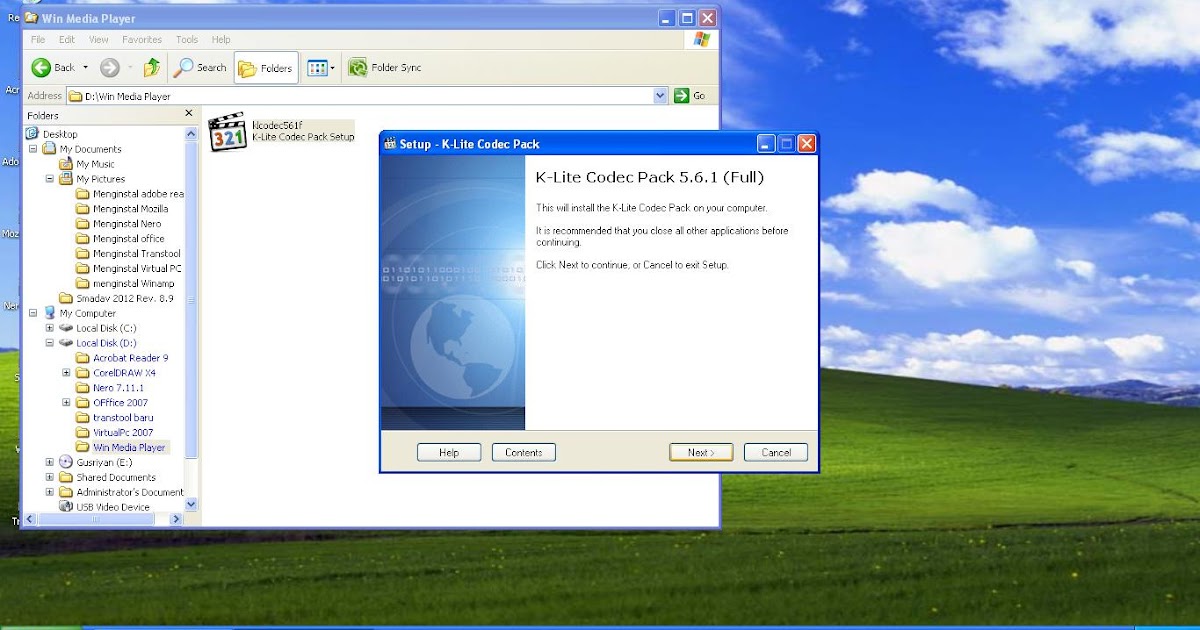
Task: Open the Favorites menu
Action: [142, 40]
